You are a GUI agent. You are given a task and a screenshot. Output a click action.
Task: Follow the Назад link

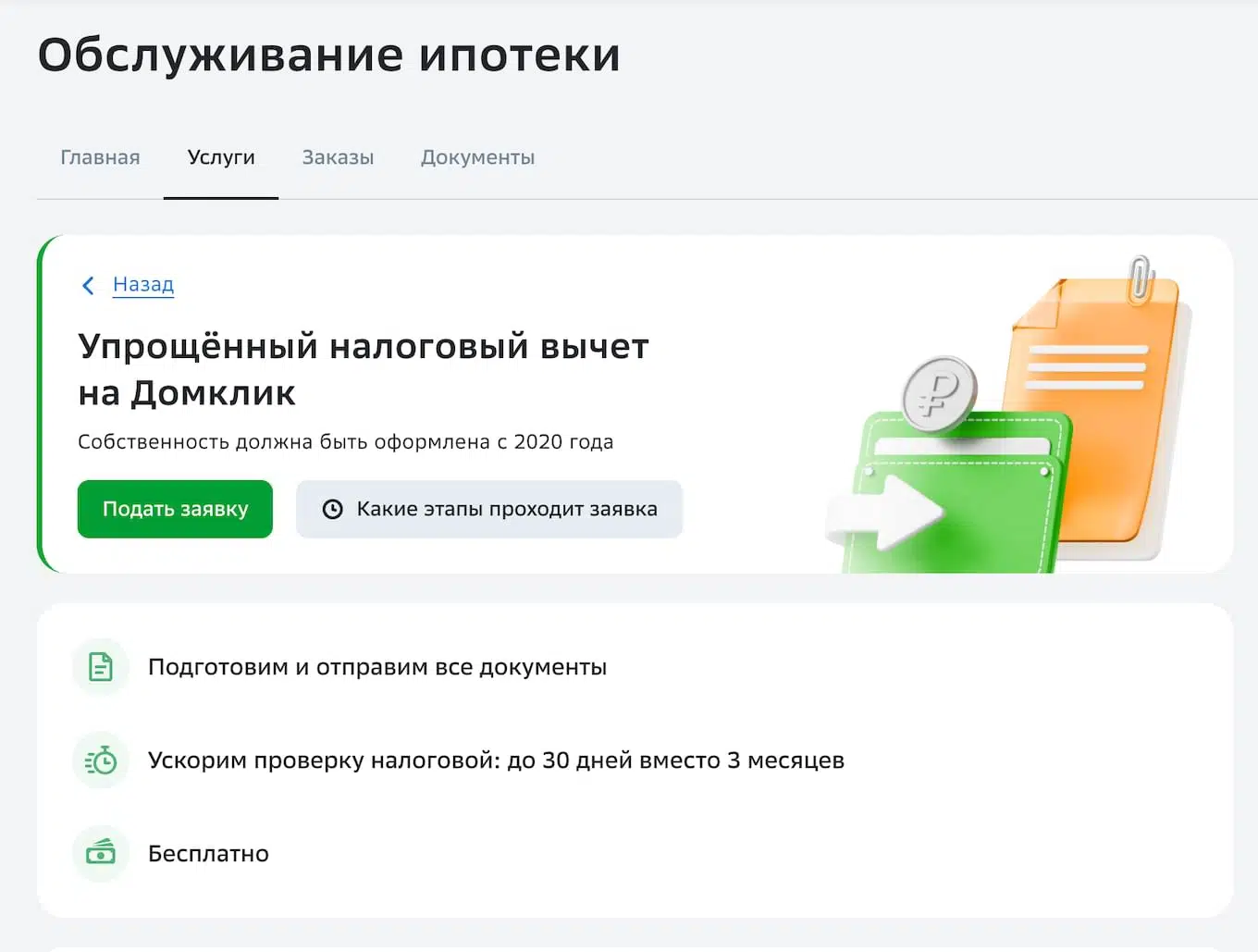(143, 284)
